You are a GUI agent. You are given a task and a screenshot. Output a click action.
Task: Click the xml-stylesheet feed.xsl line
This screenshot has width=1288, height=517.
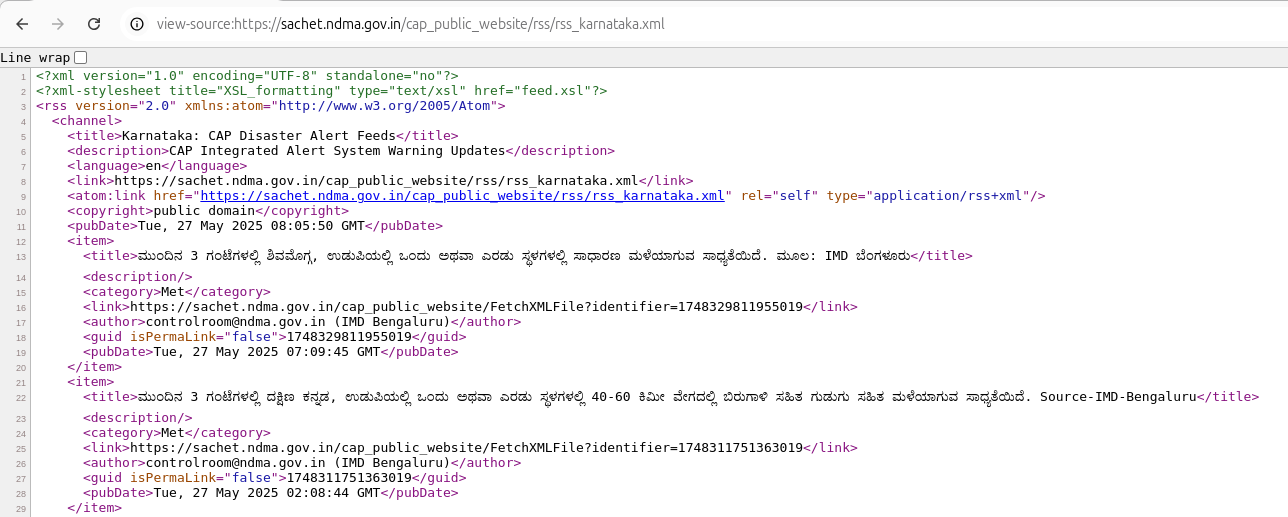click(321, 91)
